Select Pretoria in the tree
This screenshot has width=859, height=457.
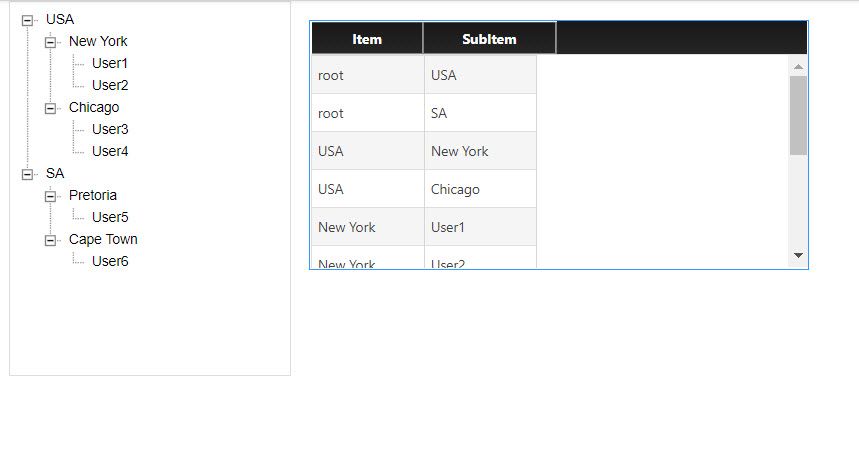click(93, 196)
